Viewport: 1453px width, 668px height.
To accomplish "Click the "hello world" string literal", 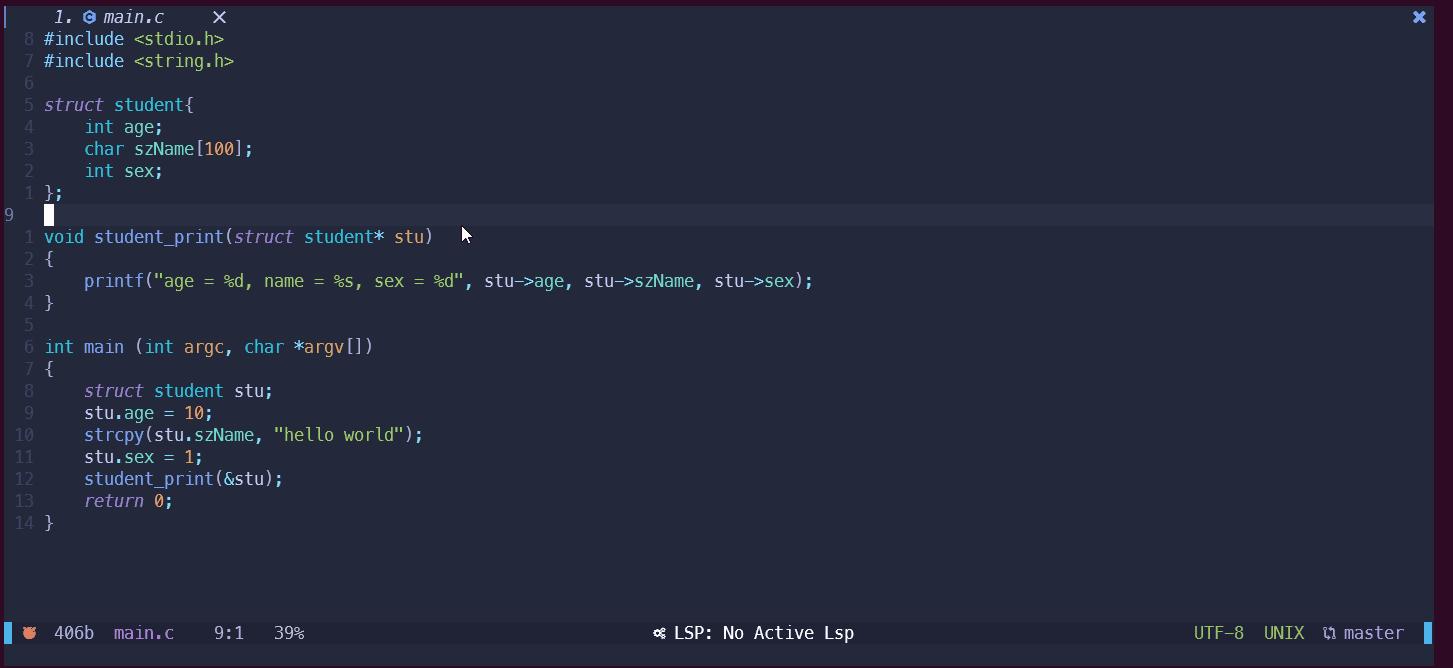I will [x=338, y=435].
